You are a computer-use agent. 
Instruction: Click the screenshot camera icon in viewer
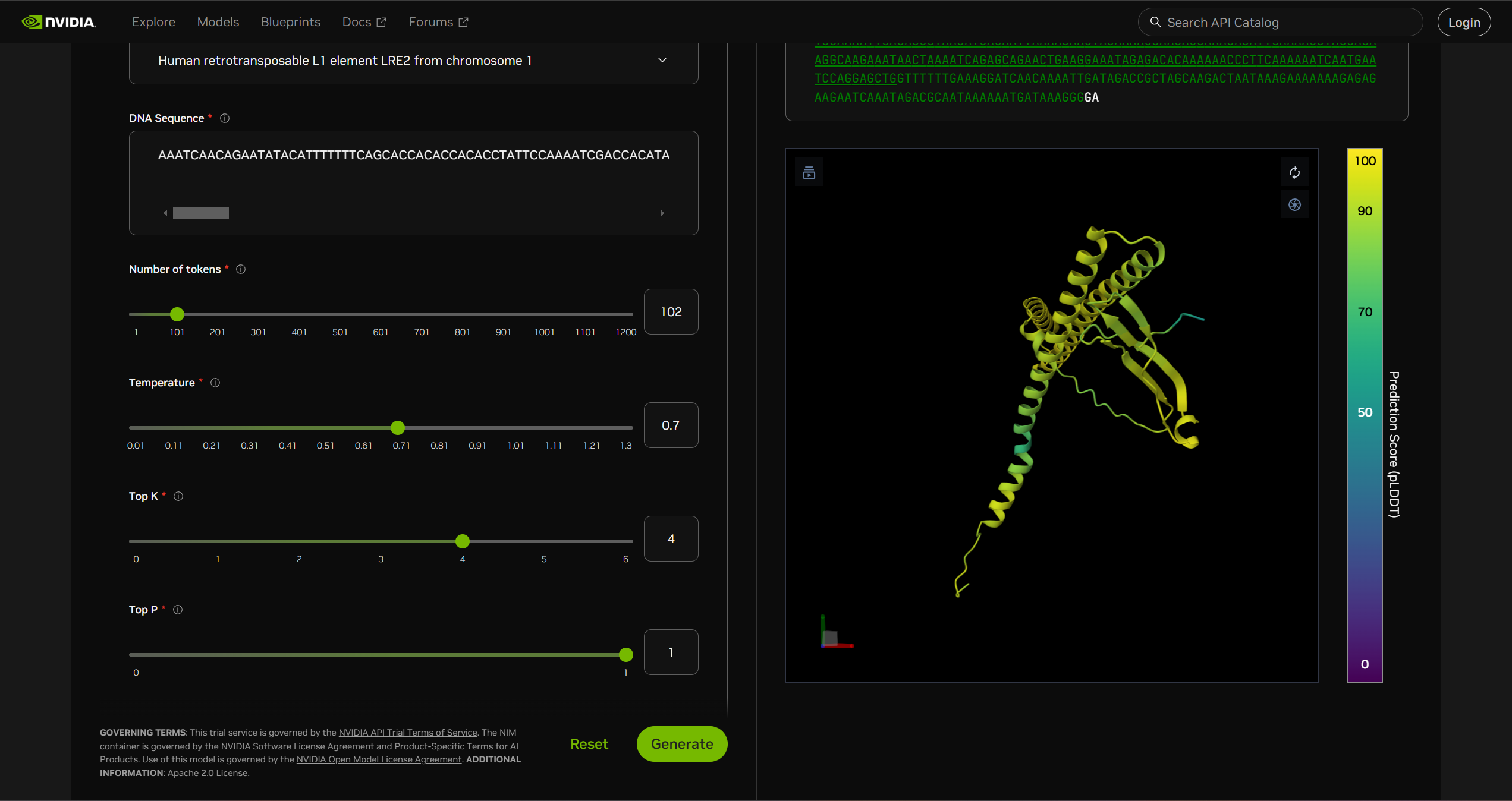[x=1294, y=205]
